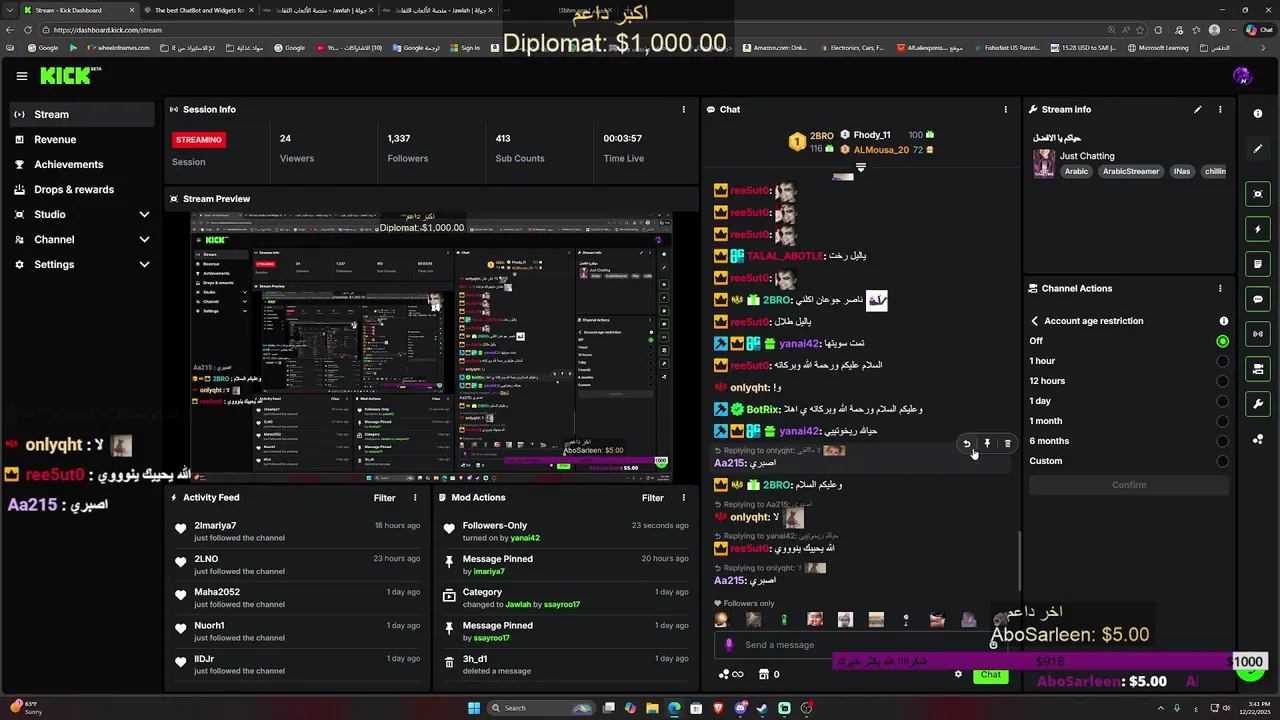Open the user profile avatar menu
The image size is (1280, 720).
click(x=1242, y=76)
